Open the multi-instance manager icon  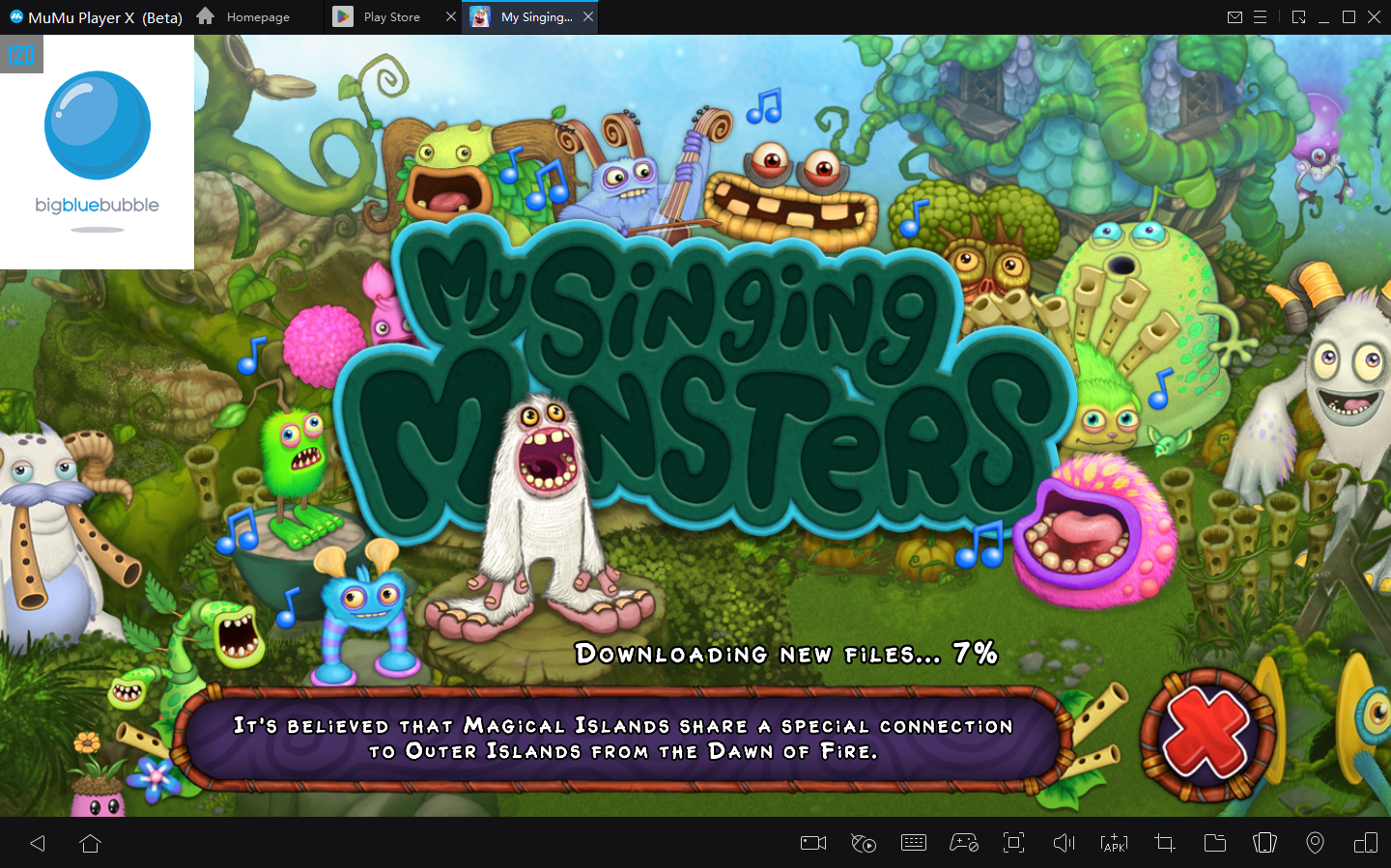[1264, 843]
